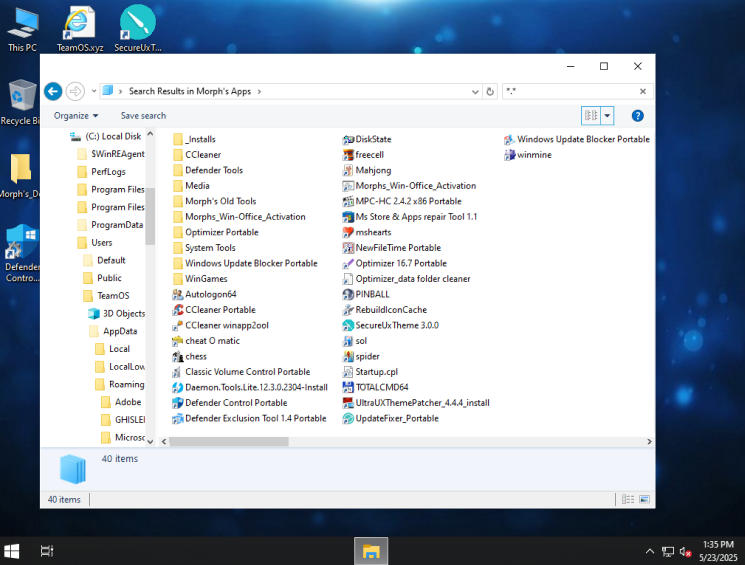Select TeamOS.xyz desktop shortcut
This screenshot has width=745, height=565.
click(80, 29)
